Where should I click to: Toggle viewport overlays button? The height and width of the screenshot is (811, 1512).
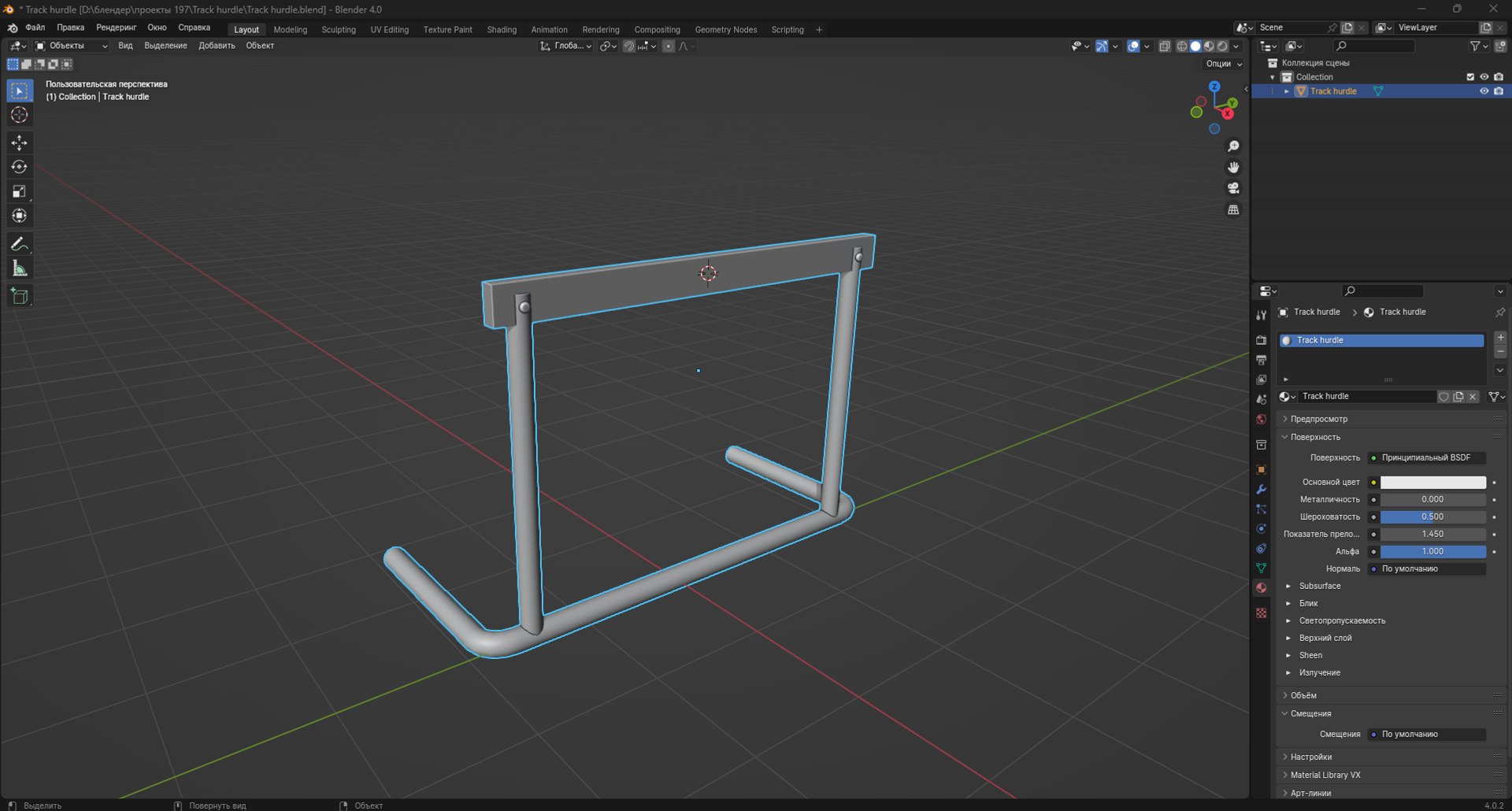1133,46
